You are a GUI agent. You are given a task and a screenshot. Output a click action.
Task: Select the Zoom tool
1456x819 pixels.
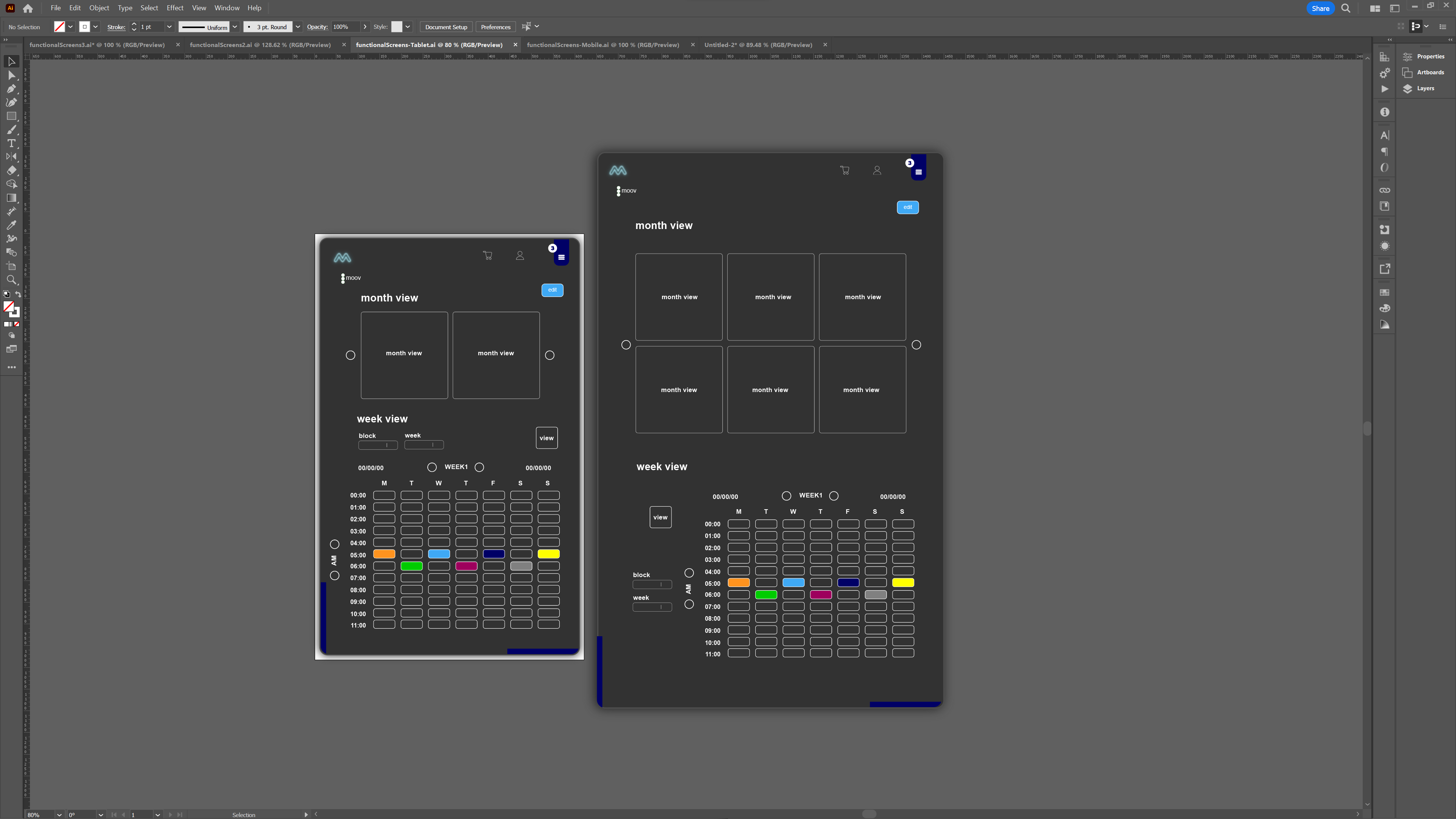pos(11,280)
